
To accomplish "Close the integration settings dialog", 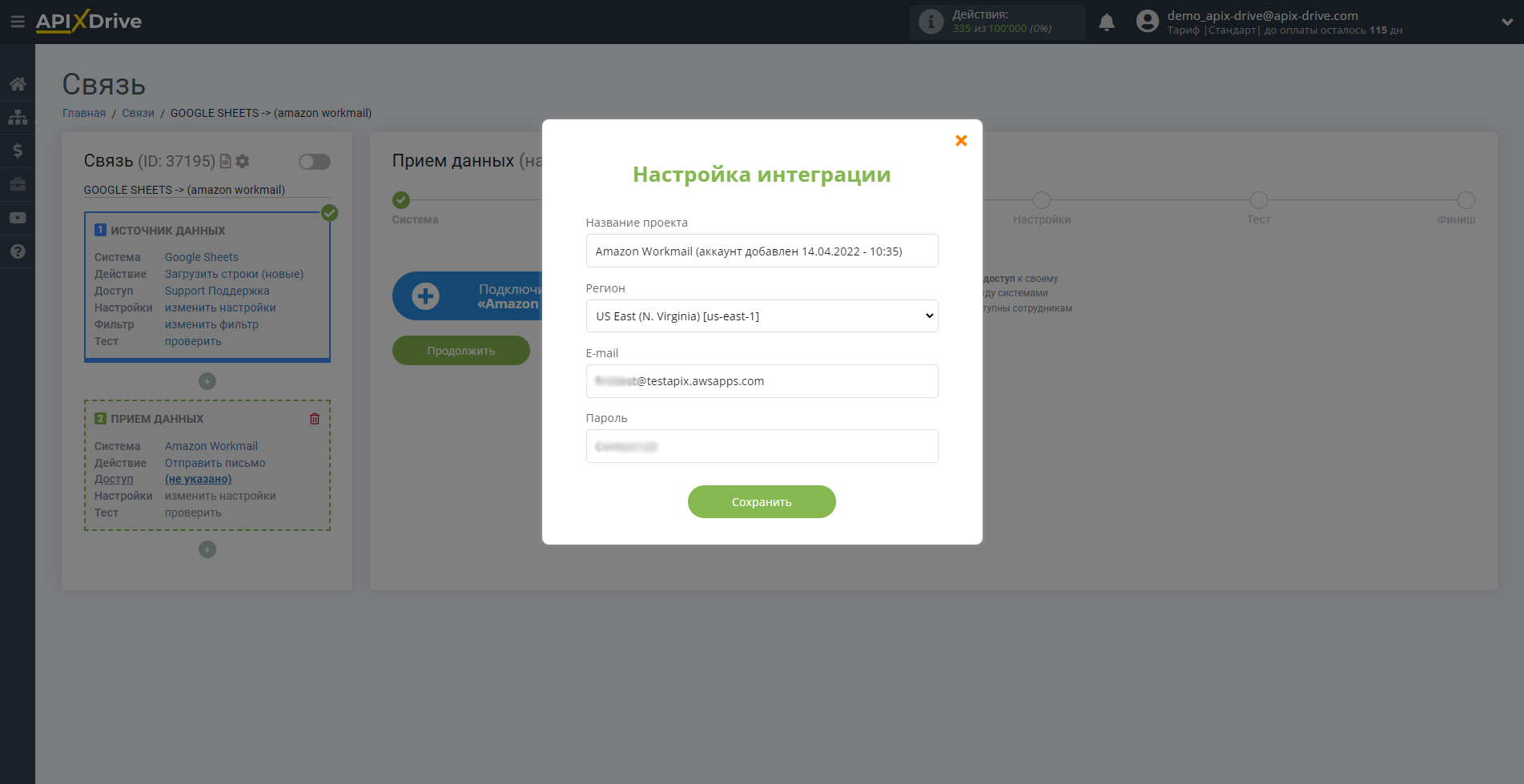I will tap(961, 140).
